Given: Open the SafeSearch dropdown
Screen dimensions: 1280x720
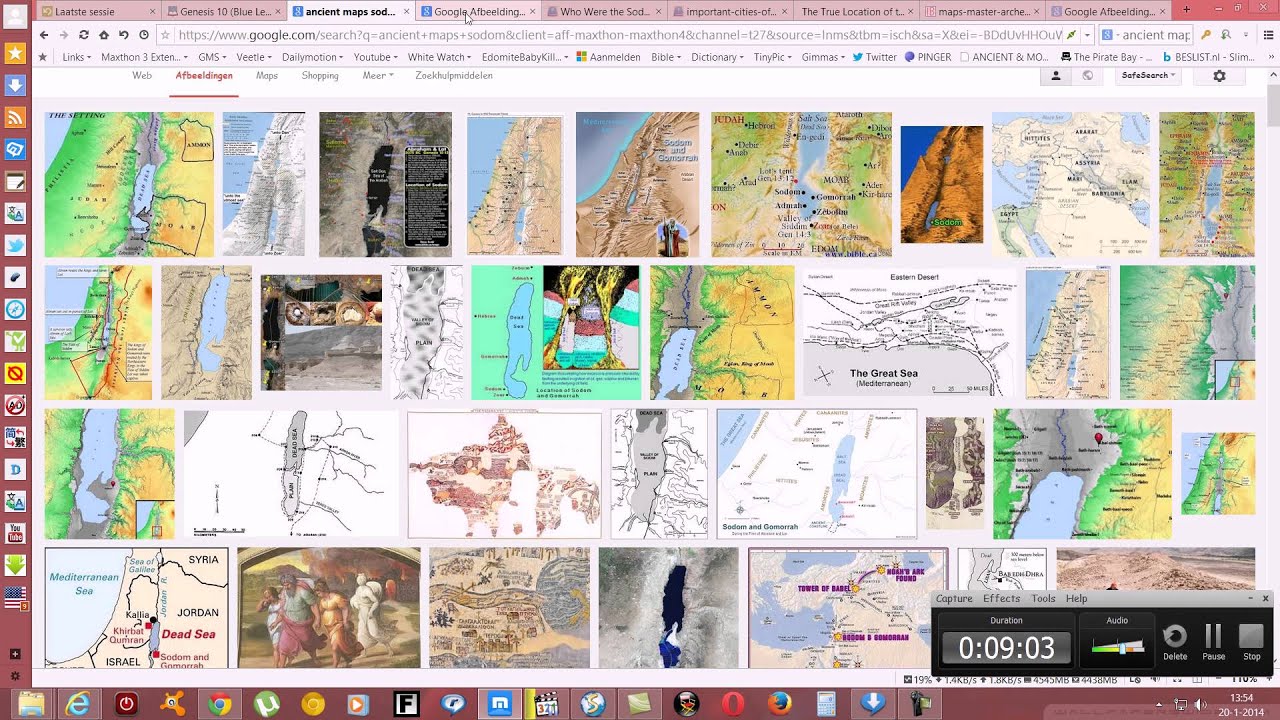Looking at the screenshot, I should point(1148,76).
